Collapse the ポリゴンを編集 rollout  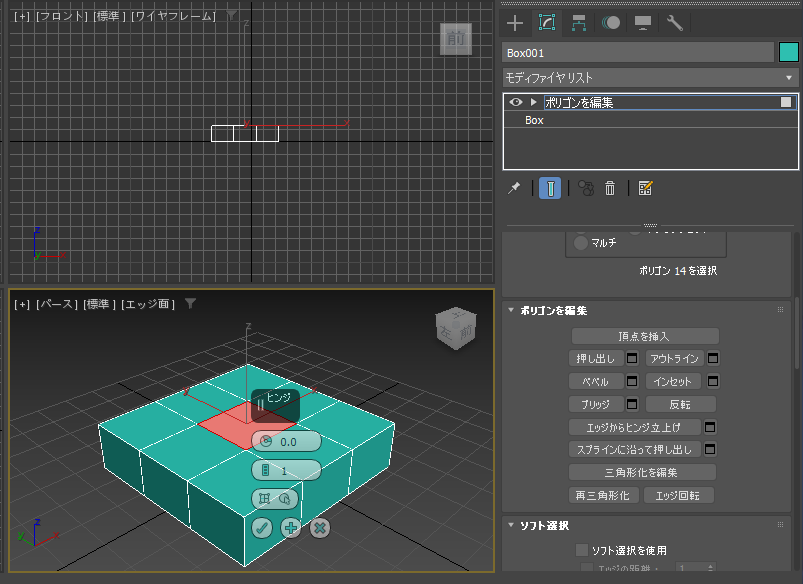click(511, 310)
